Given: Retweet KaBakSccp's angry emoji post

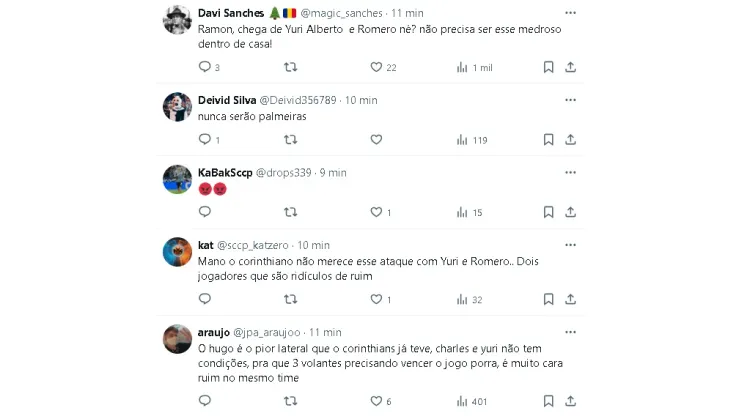Looking at the screenshot, I should coord(291,212).
